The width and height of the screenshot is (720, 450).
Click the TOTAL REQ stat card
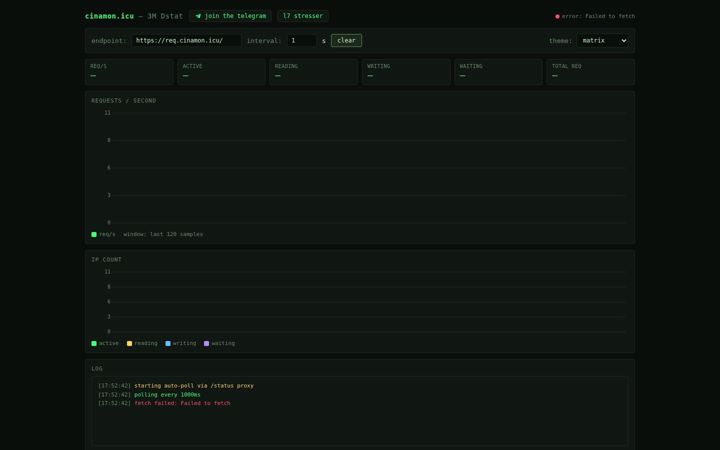[591, 72]
